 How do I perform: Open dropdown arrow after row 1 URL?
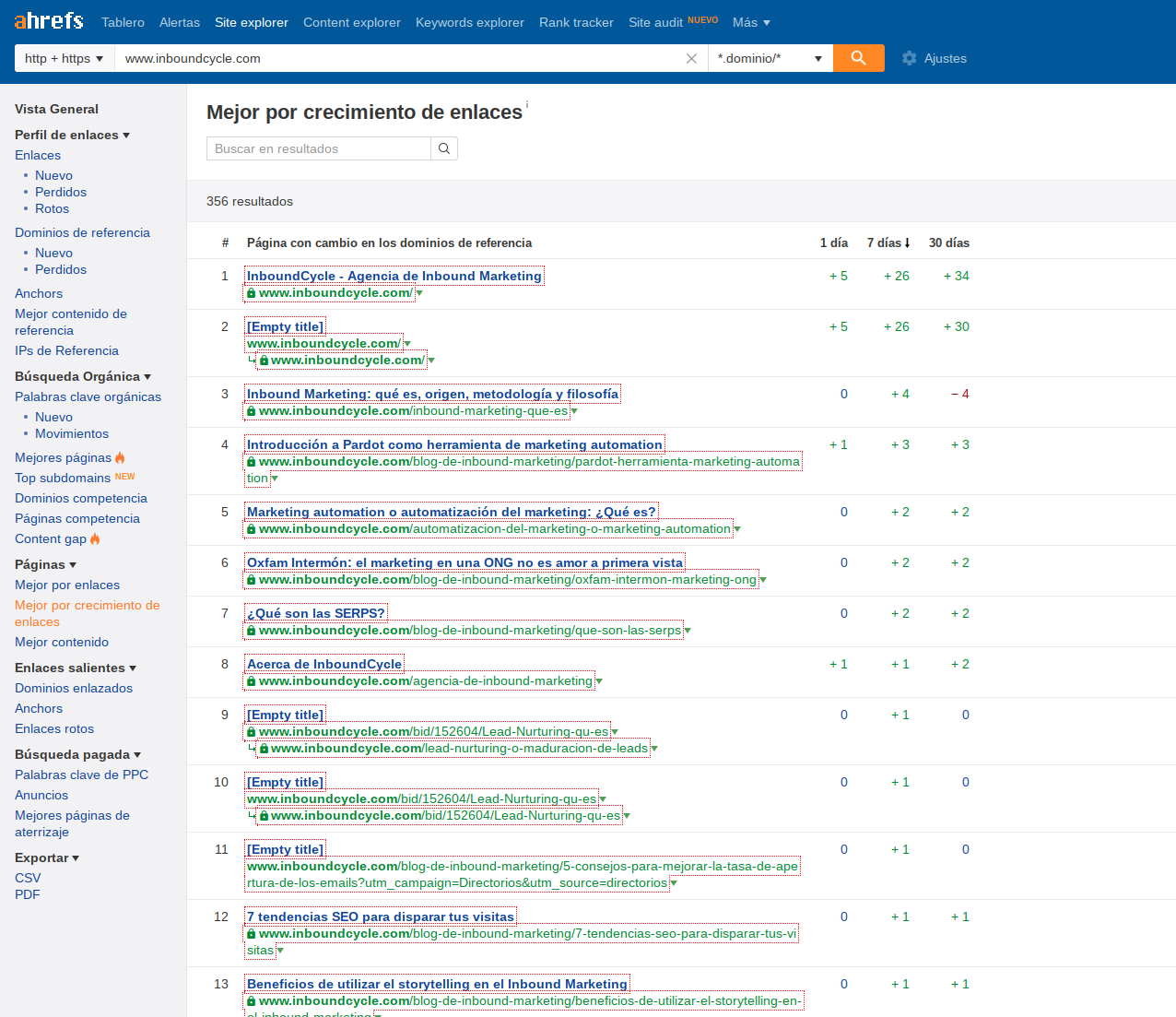tap(419, 294)
